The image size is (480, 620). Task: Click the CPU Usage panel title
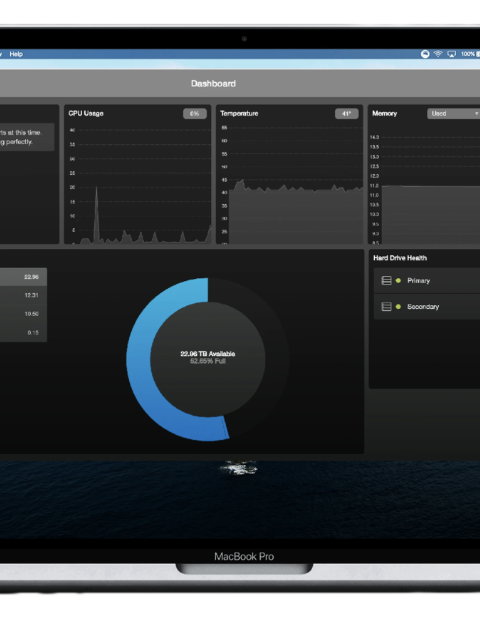point(86,113)
